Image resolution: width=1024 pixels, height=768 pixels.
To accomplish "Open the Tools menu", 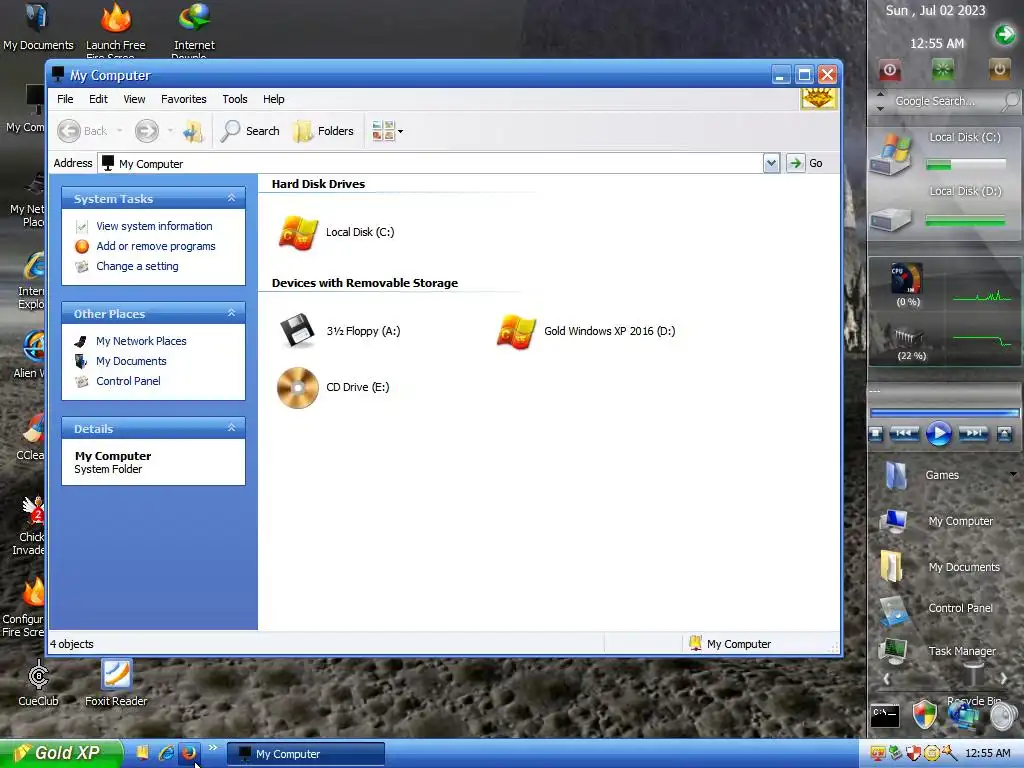I will (x=234, y=99).
